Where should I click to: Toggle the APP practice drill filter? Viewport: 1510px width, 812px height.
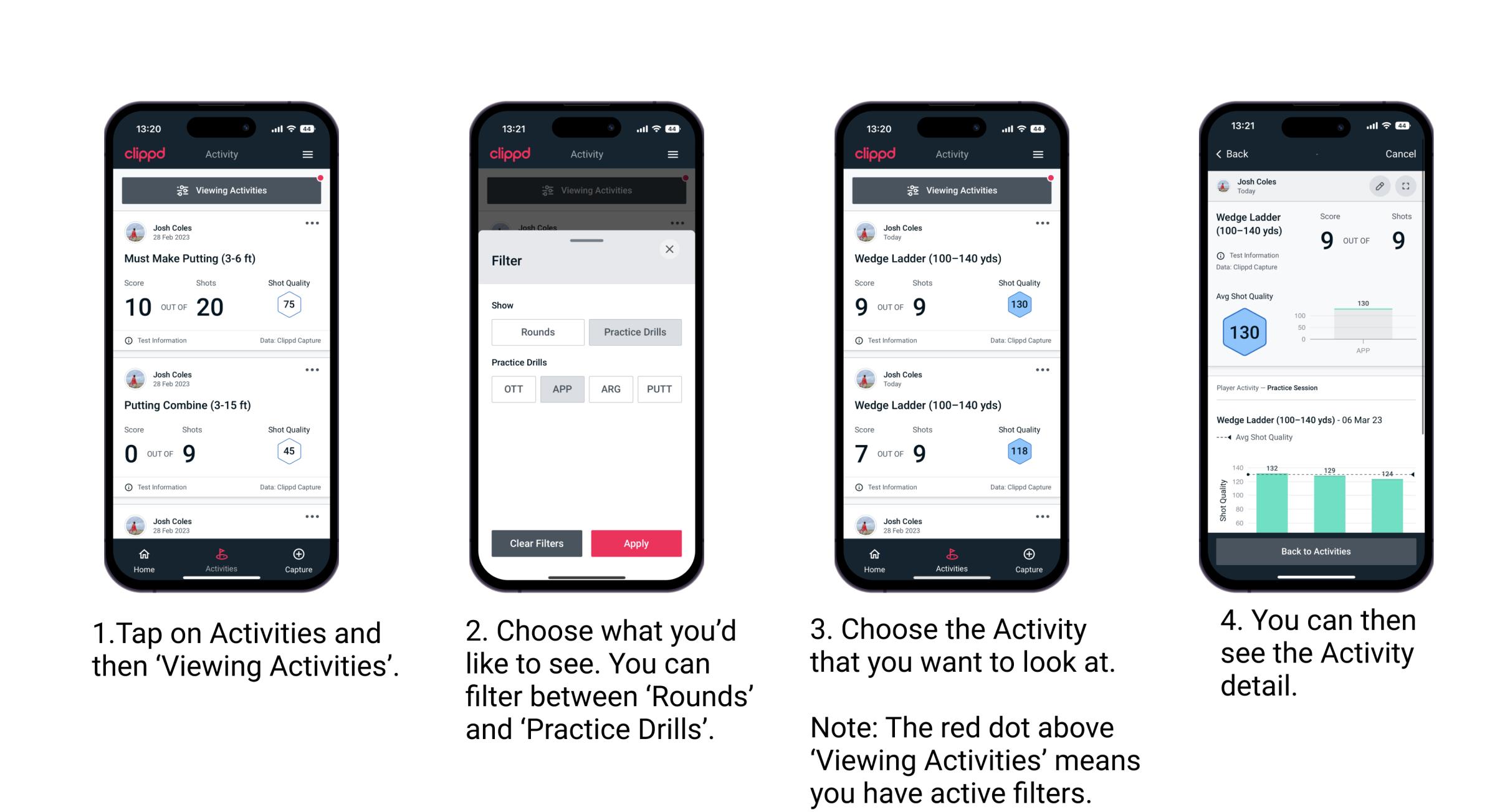click(x=563, y=389)
